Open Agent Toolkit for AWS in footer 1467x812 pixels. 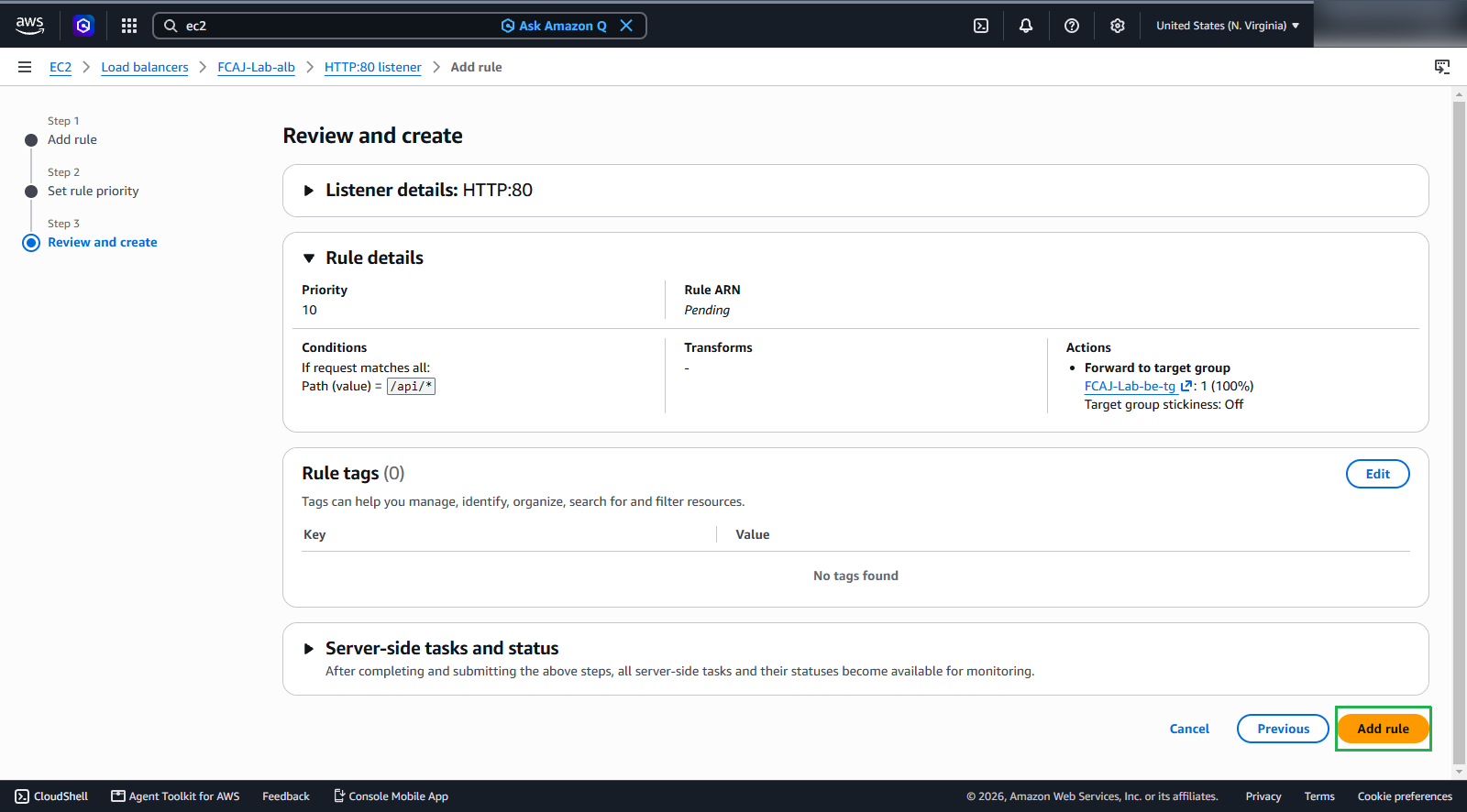tap(175, 796)
